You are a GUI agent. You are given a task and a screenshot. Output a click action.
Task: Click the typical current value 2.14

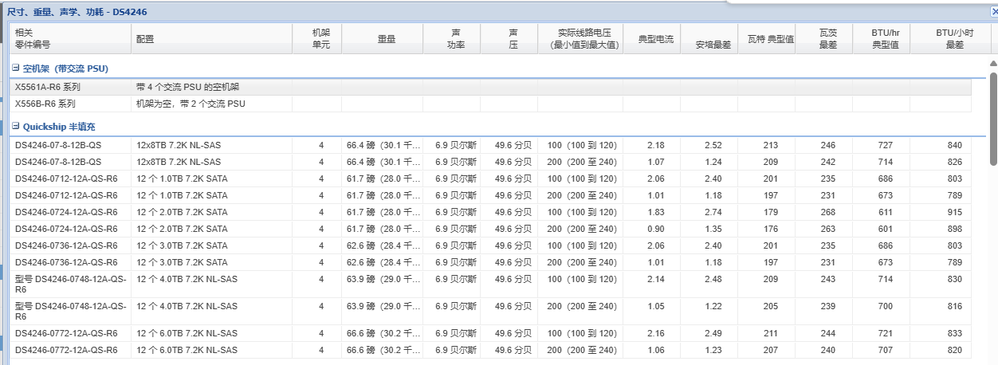coord(656,279)
